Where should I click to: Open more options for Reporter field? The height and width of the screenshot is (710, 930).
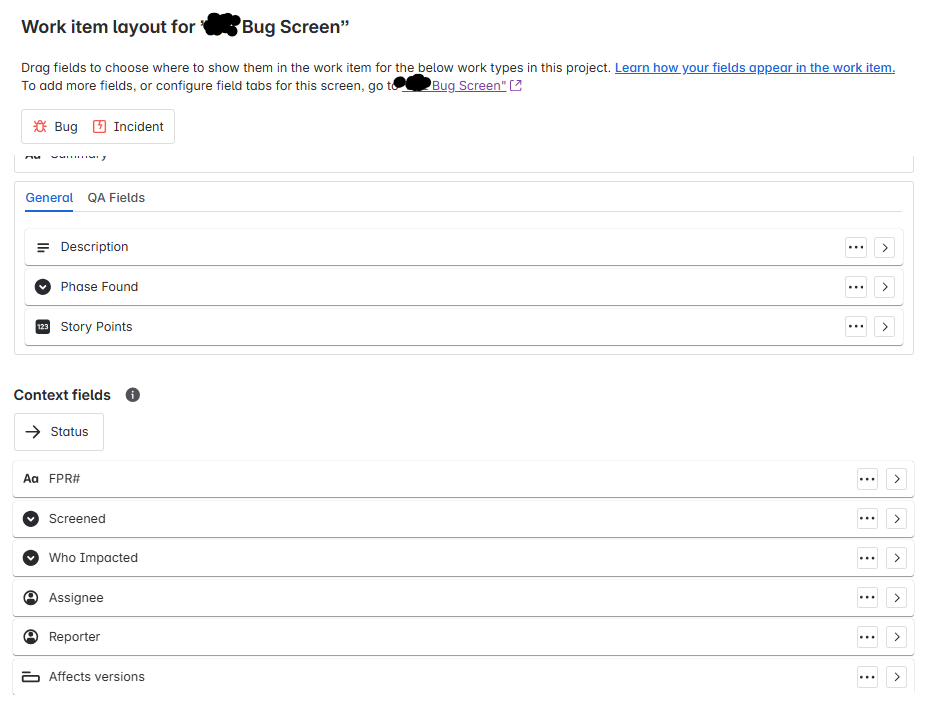(x=867, y=637)
